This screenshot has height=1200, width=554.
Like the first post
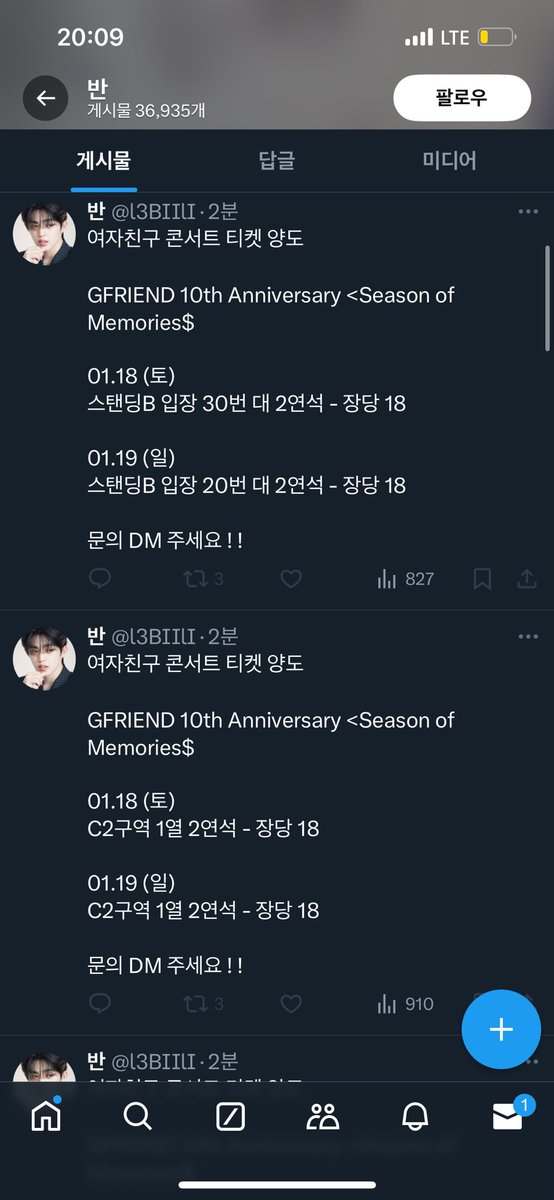(x=291, y=578)
